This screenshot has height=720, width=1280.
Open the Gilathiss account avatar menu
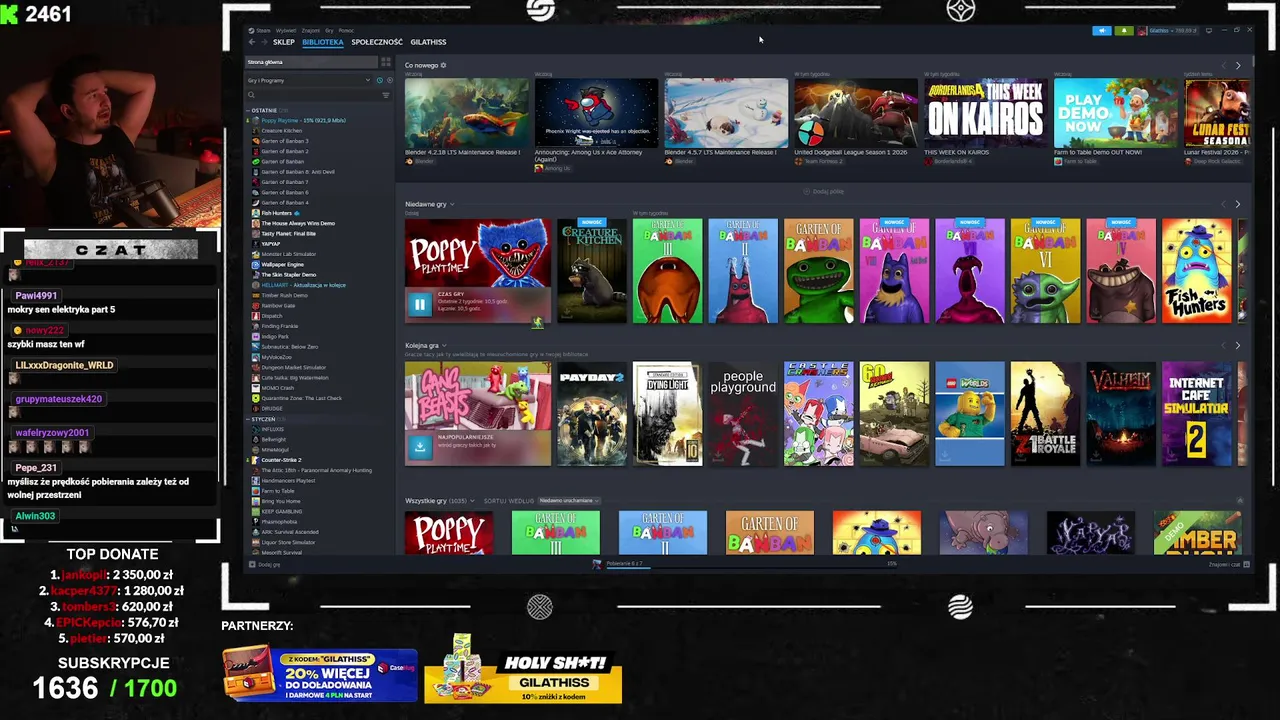click(1142, 31)
